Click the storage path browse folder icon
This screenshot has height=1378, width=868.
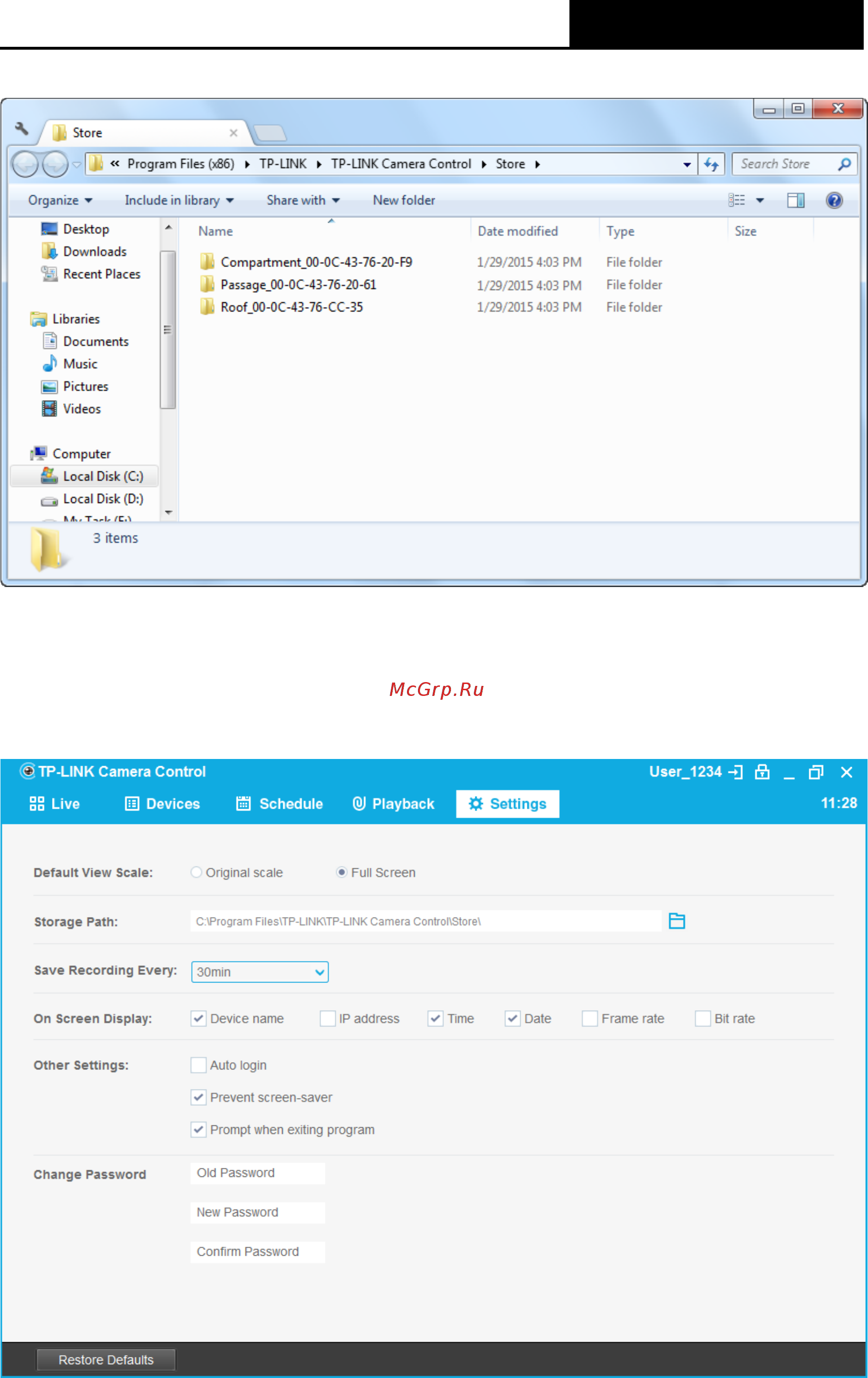[x=677, y=921]
